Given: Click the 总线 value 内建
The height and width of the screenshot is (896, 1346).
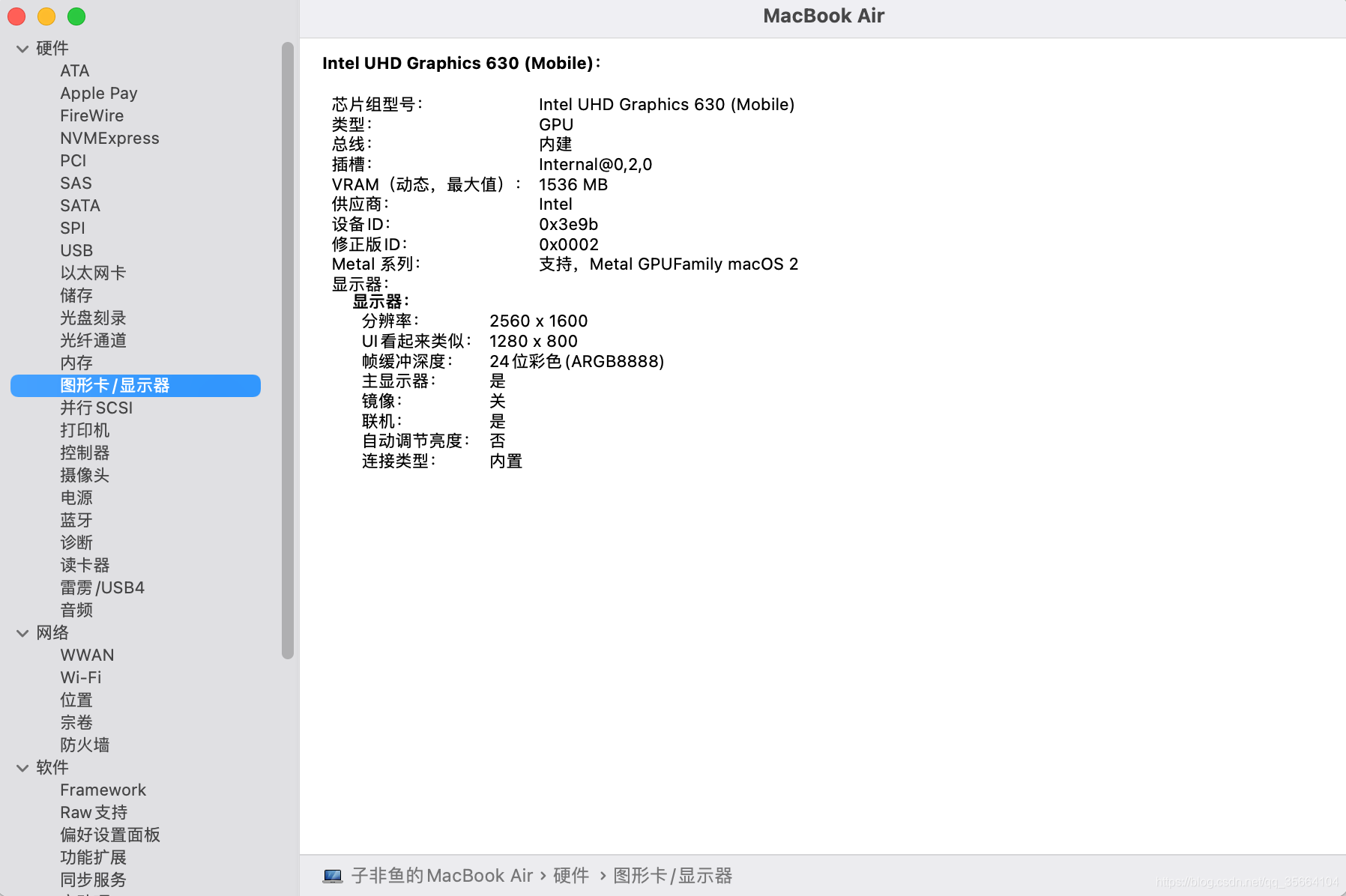Looking at the screenshot, I should point(555,145).
